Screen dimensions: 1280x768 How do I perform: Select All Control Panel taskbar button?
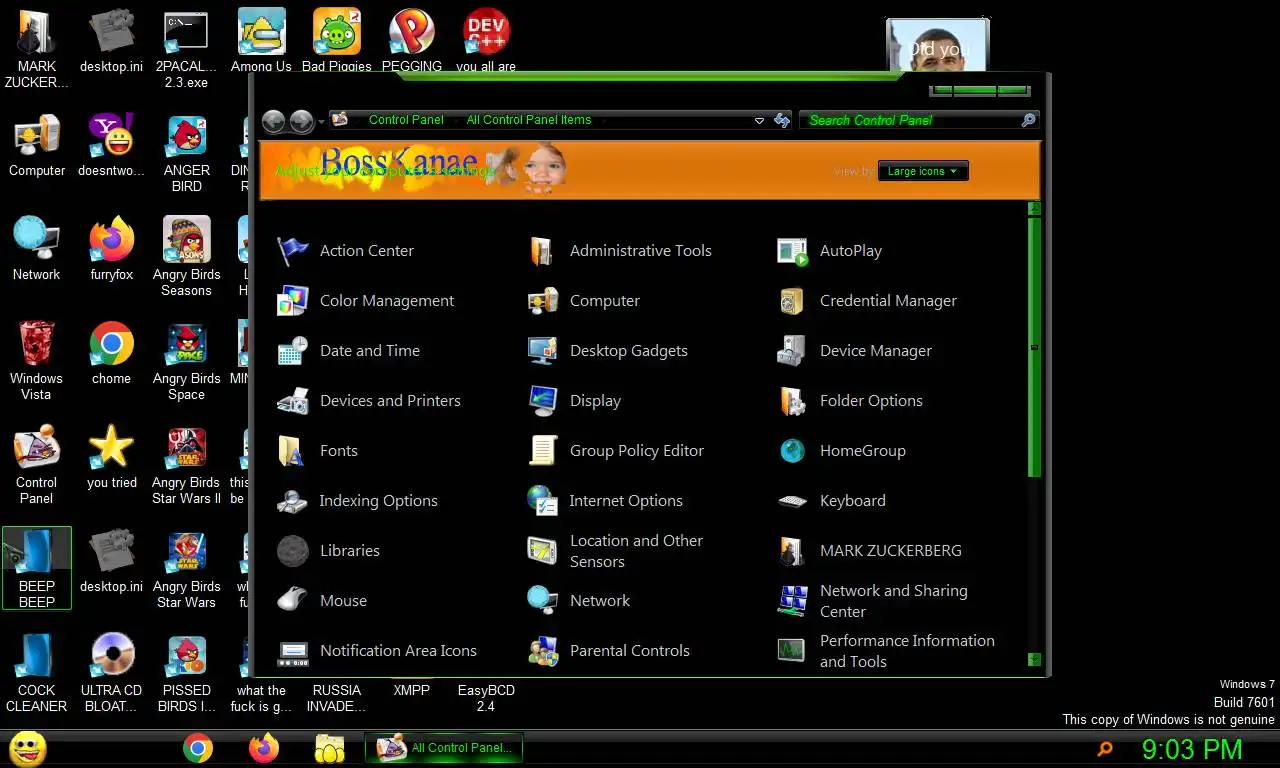444,748
